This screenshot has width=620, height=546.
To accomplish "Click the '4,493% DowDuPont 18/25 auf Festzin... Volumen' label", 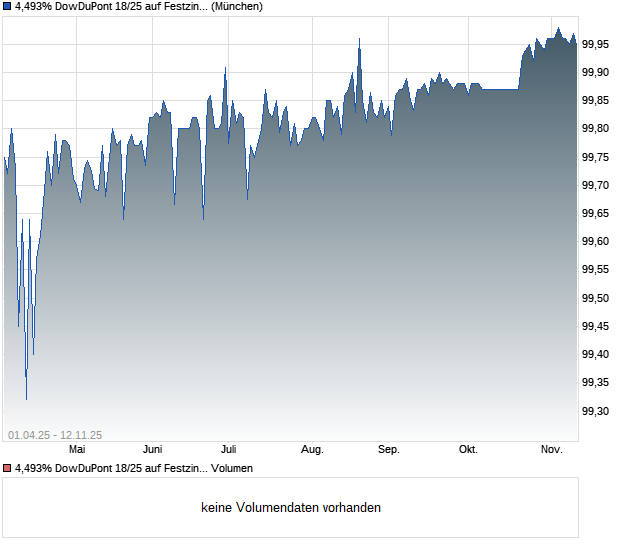I will click(x=134, y=469).
